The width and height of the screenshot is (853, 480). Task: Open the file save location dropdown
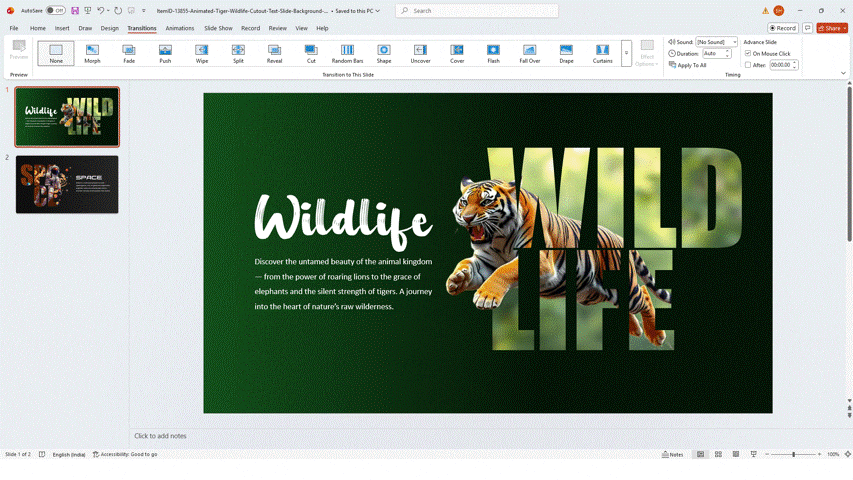377,11
